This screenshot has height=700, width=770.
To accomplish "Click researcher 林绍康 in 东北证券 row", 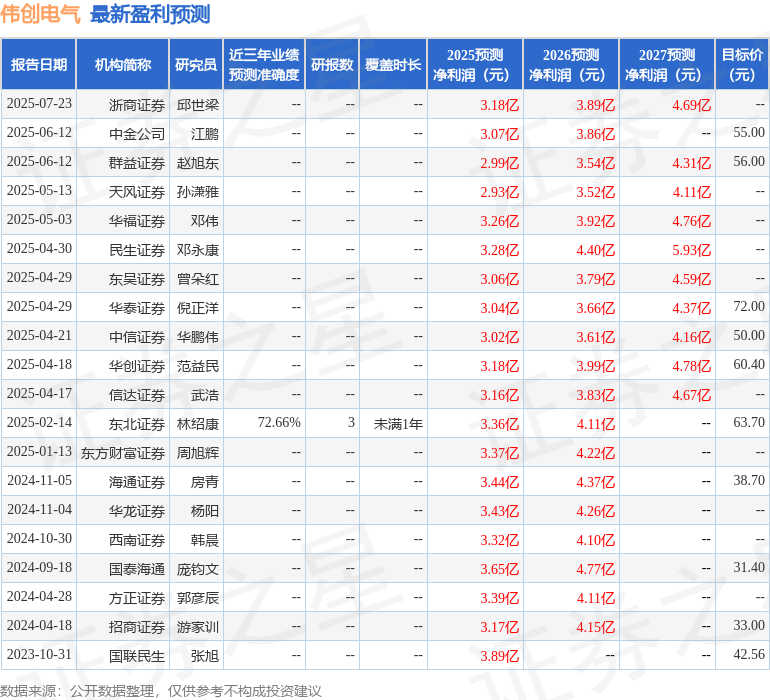I will click(197, 424).
